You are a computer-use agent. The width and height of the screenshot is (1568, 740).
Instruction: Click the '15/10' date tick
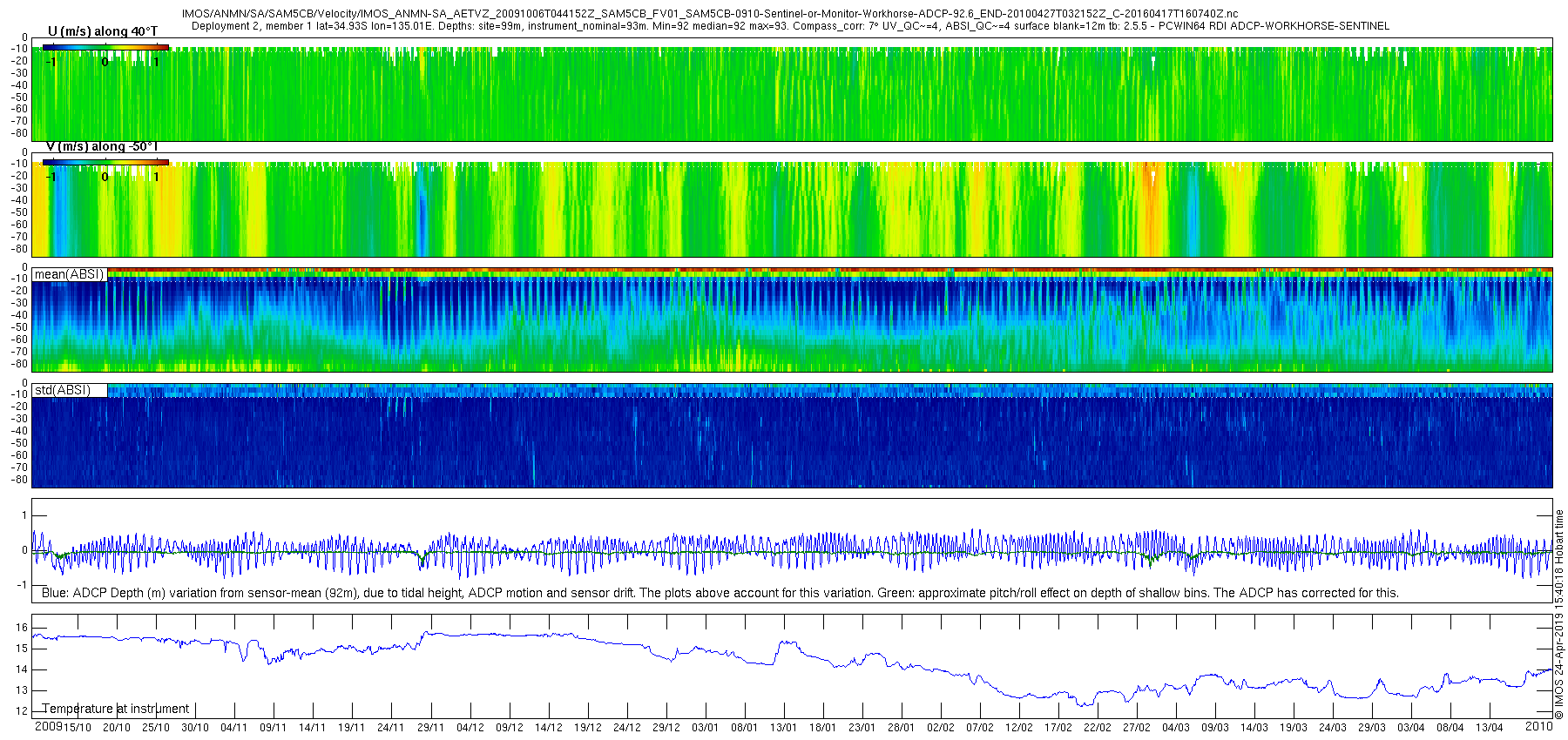78,727
